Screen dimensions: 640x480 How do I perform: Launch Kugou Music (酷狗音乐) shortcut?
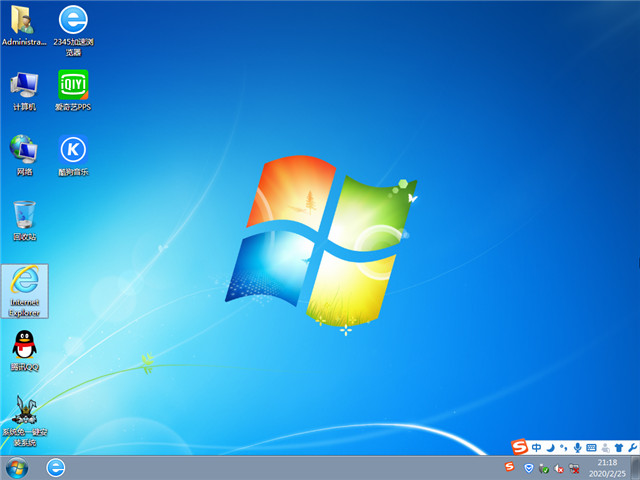click(73, 156)
